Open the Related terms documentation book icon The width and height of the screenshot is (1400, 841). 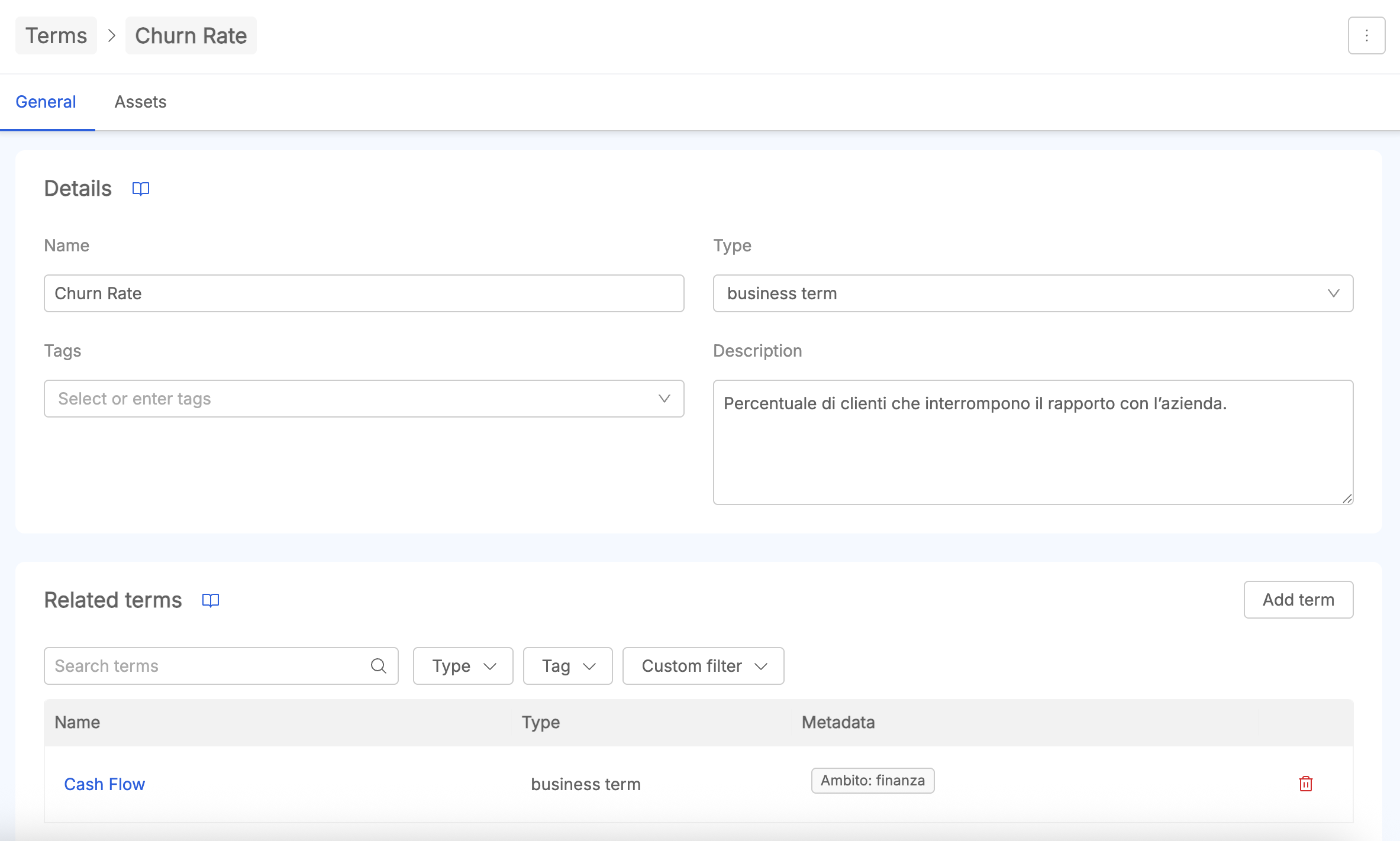point(211,600)
